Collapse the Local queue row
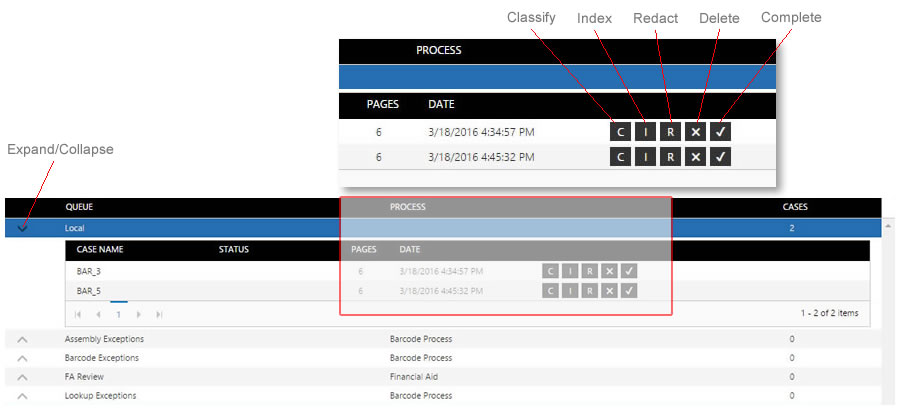 pyautogui.click(x=23, y=228)
